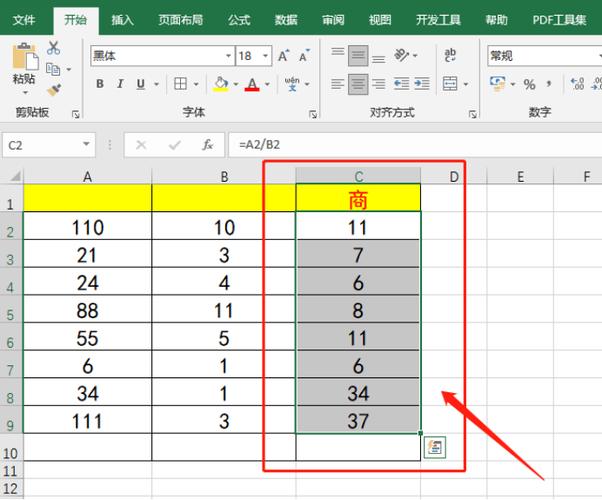Click the Cut scissors icon
Screen dimensions: 602x500
click(53, 48)
